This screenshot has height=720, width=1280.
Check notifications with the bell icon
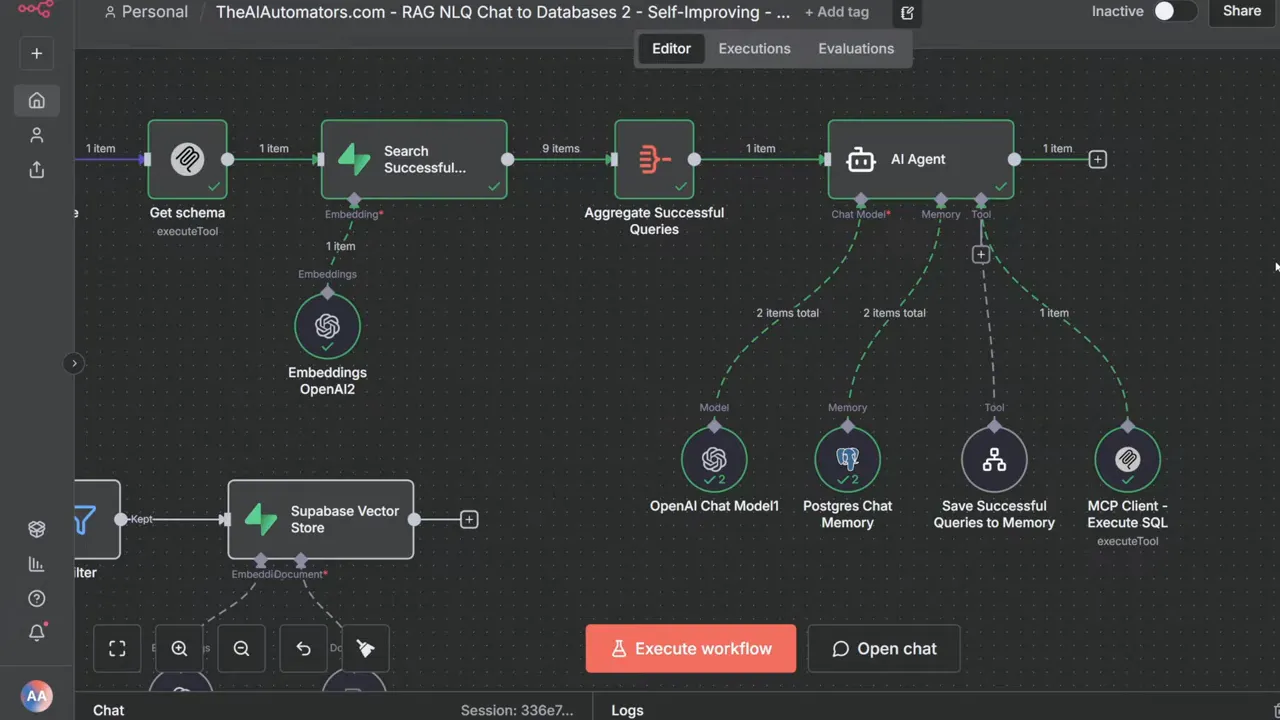coord(36,632)
